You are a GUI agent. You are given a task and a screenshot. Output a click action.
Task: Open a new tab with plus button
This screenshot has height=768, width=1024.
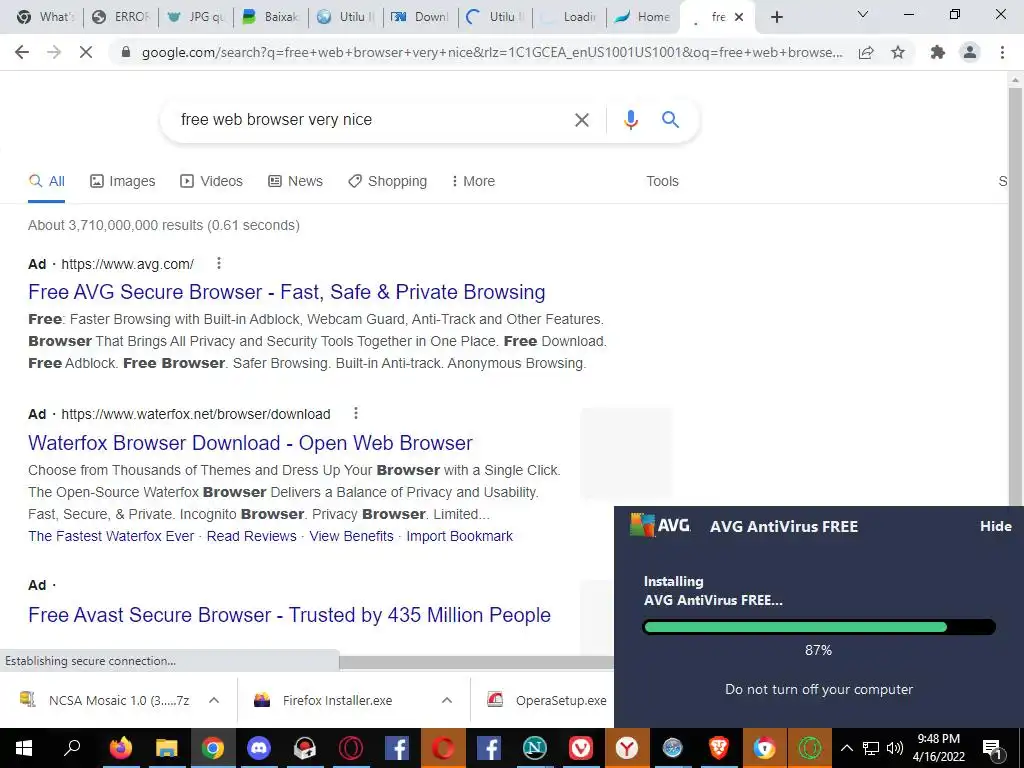(776, 17)
